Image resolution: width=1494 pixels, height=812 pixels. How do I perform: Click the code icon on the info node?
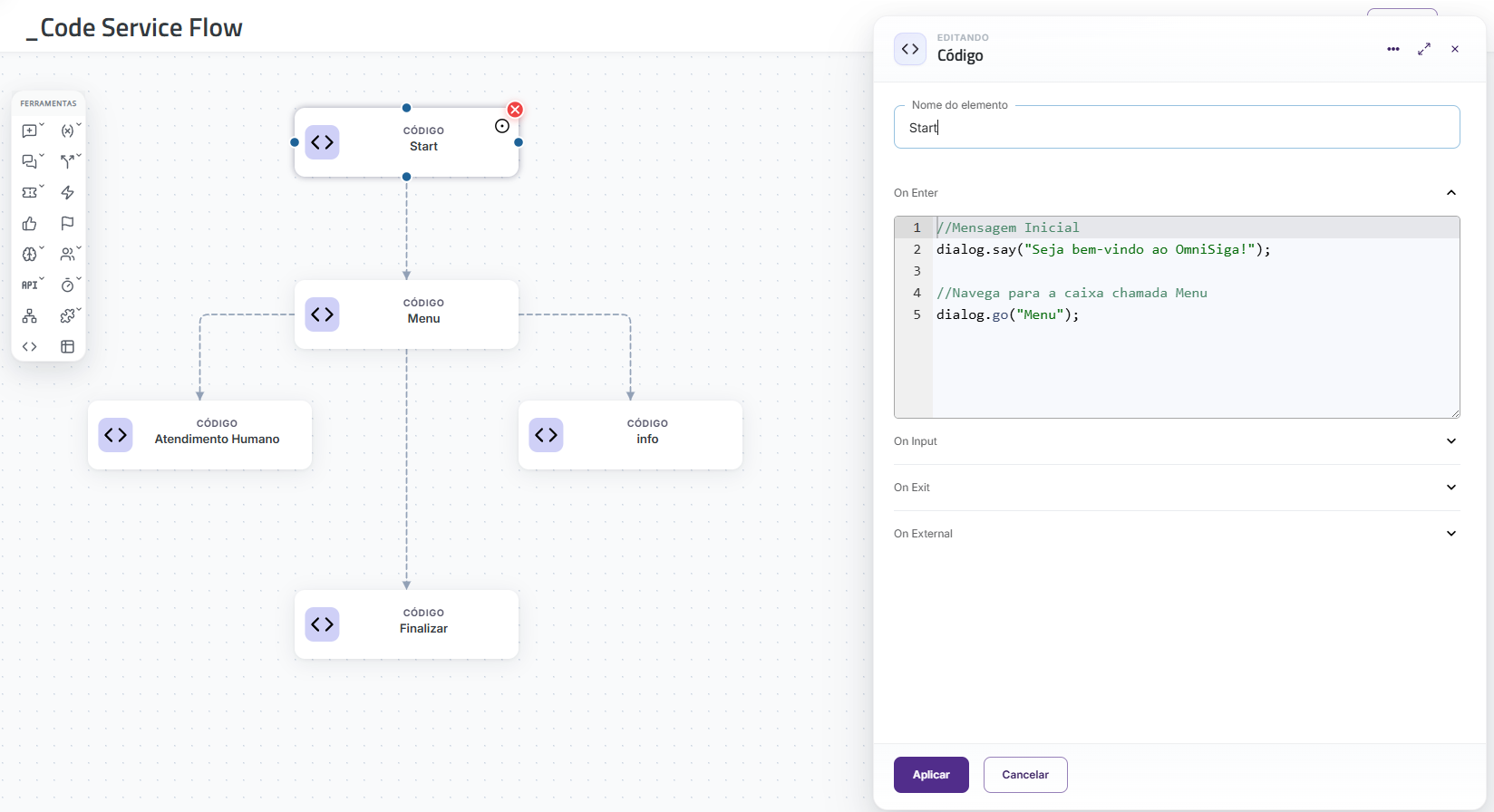547,435
